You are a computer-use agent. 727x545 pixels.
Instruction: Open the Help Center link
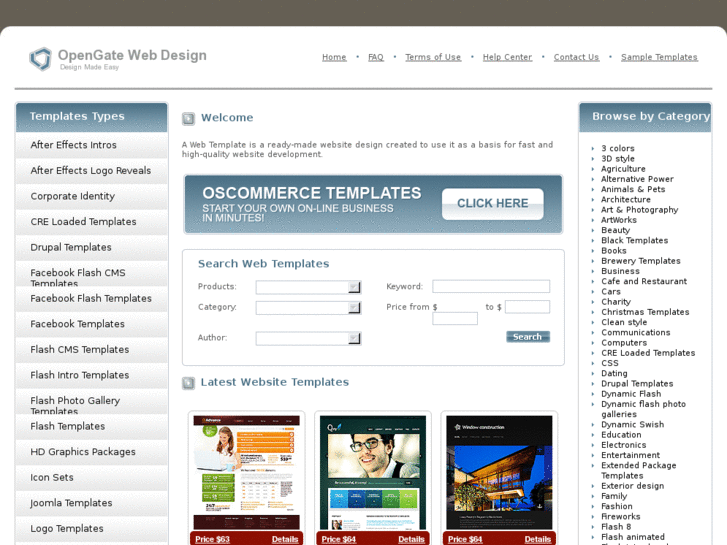point(507,57)
